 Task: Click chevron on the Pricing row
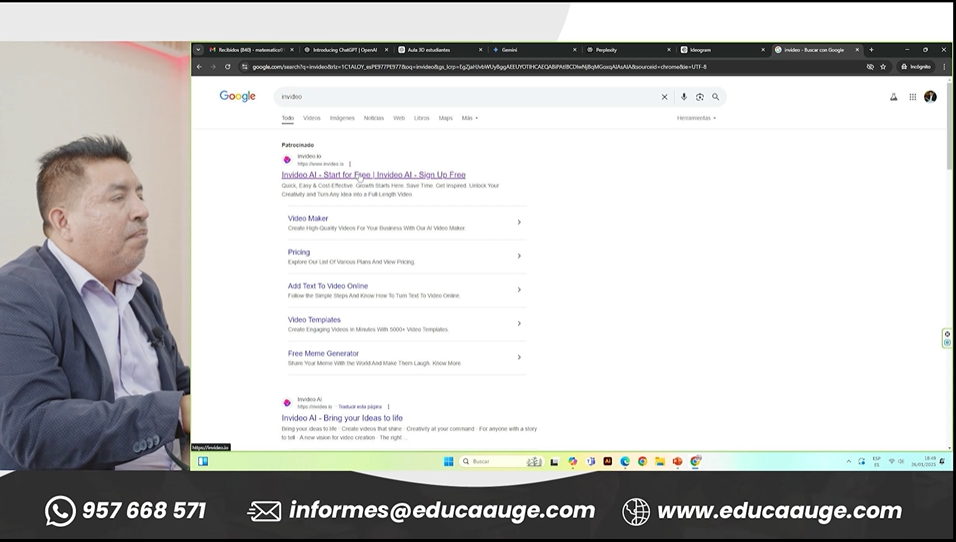[519, 256]
